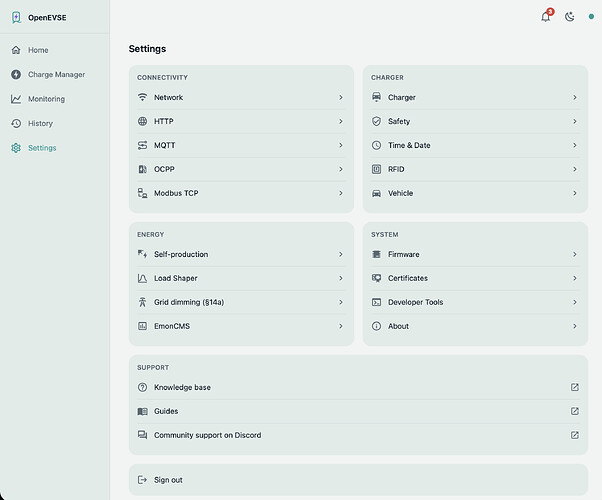Image resolution: width=602 pixels, height=500 pixels.
Task: Expand Charger settings chevron
Action: [575, 98]
